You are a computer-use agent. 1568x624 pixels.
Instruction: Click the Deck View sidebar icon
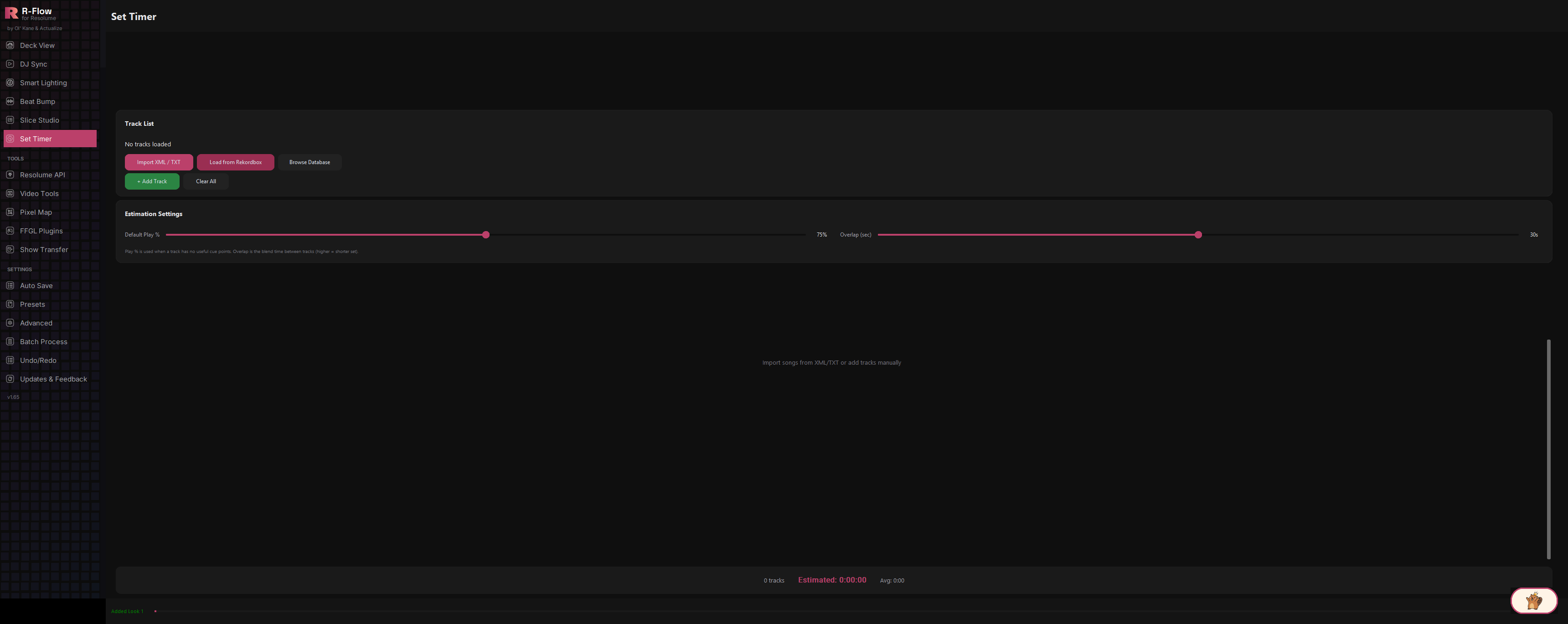pos(10,45)
